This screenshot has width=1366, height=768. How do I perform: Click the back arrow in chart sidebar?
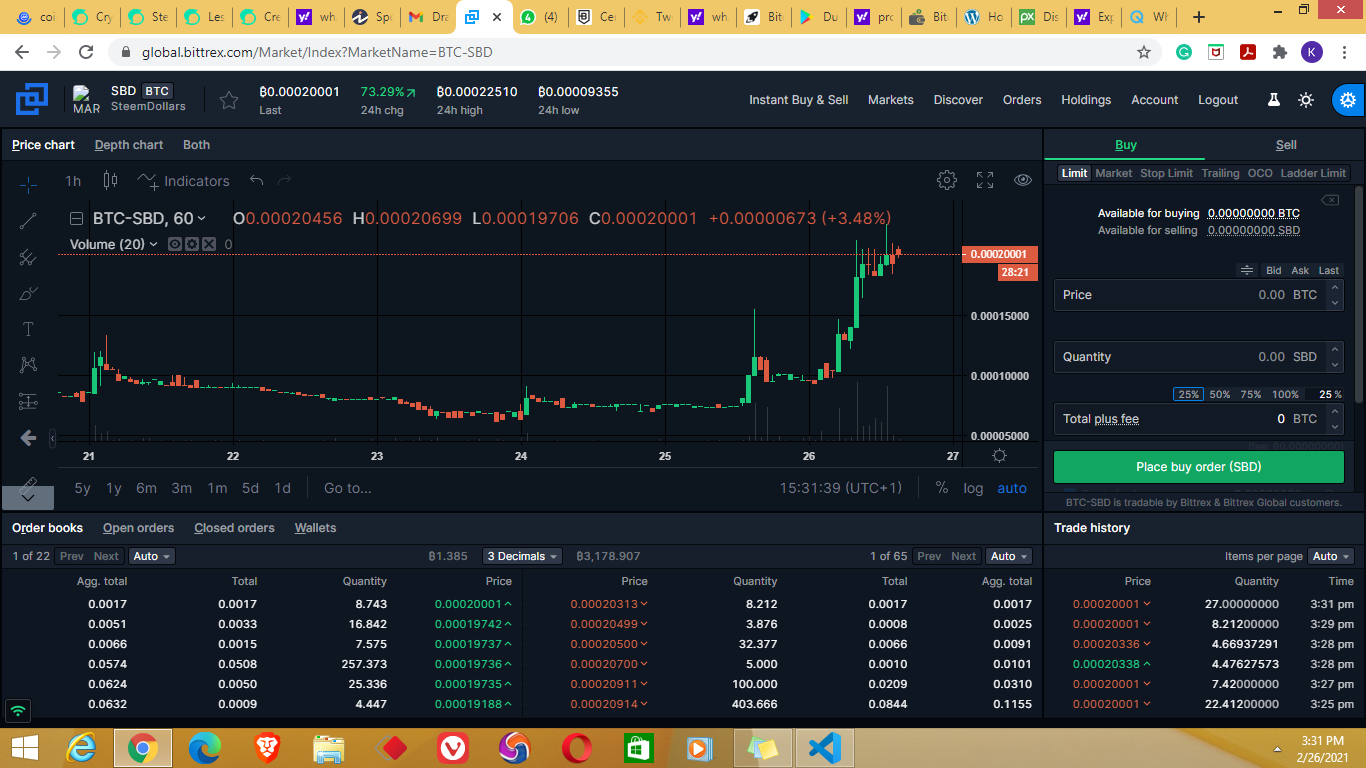(x=28, y=438)
